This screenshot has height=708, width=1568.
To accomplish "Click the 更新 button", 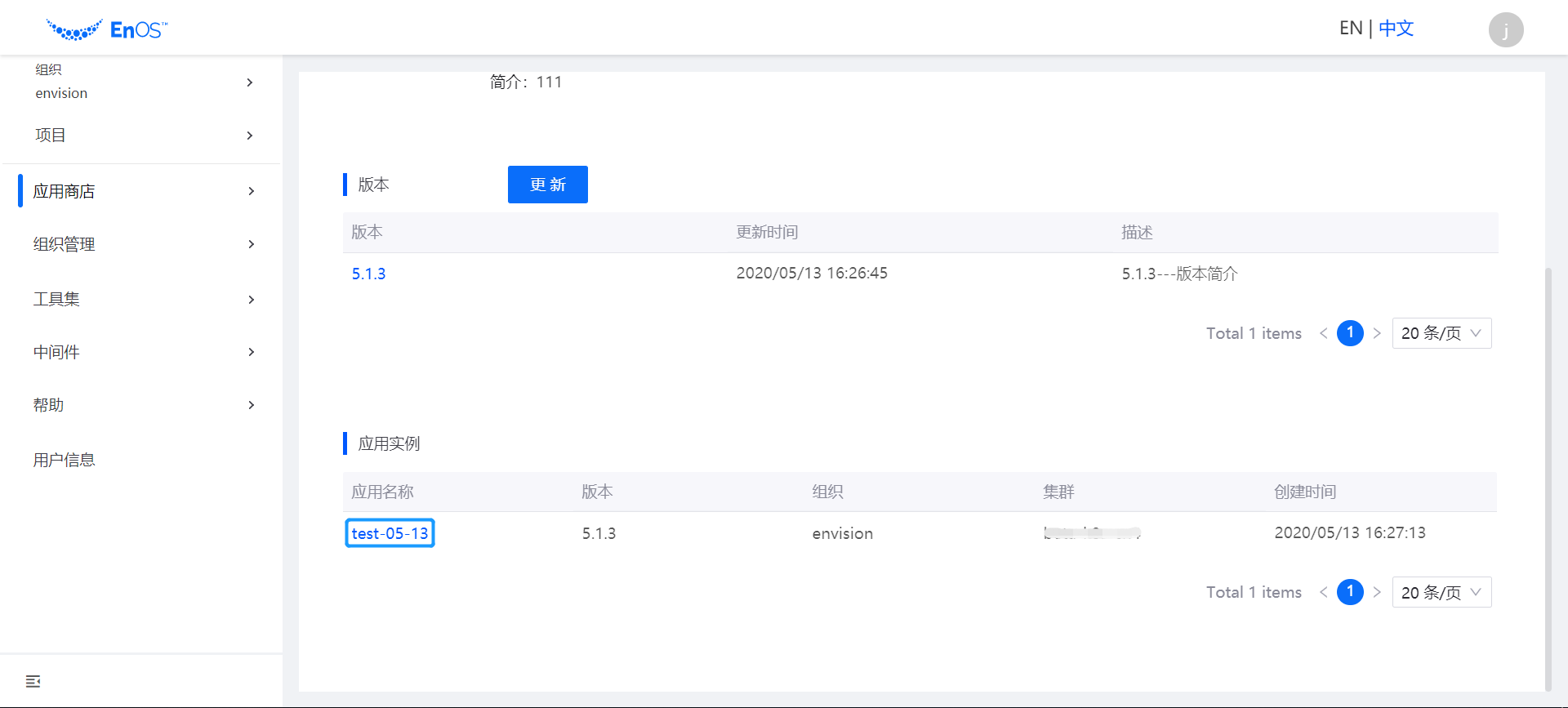I will 548,185.
